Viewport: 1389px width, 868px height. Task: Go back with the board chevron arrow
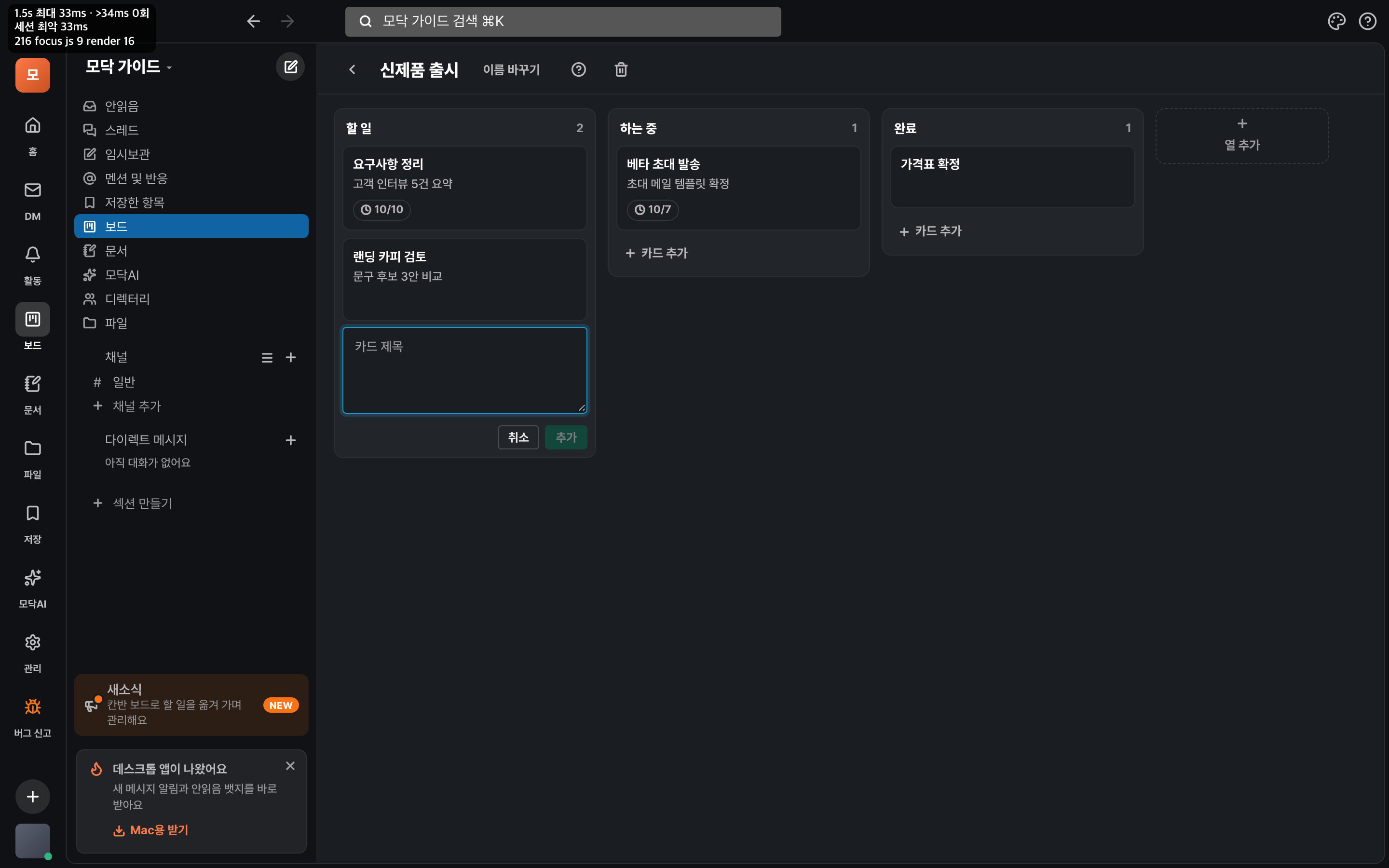352,69
